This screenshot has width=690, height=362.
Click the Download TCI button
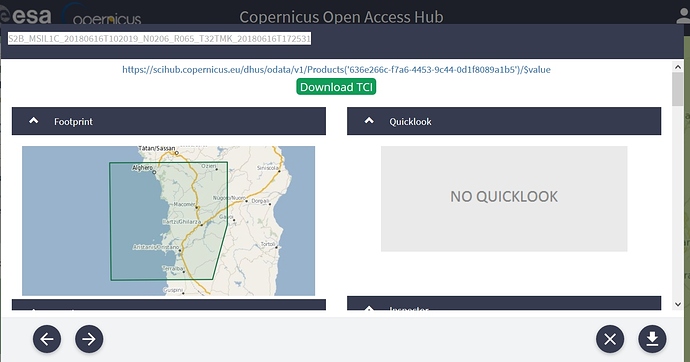(336, 87)
